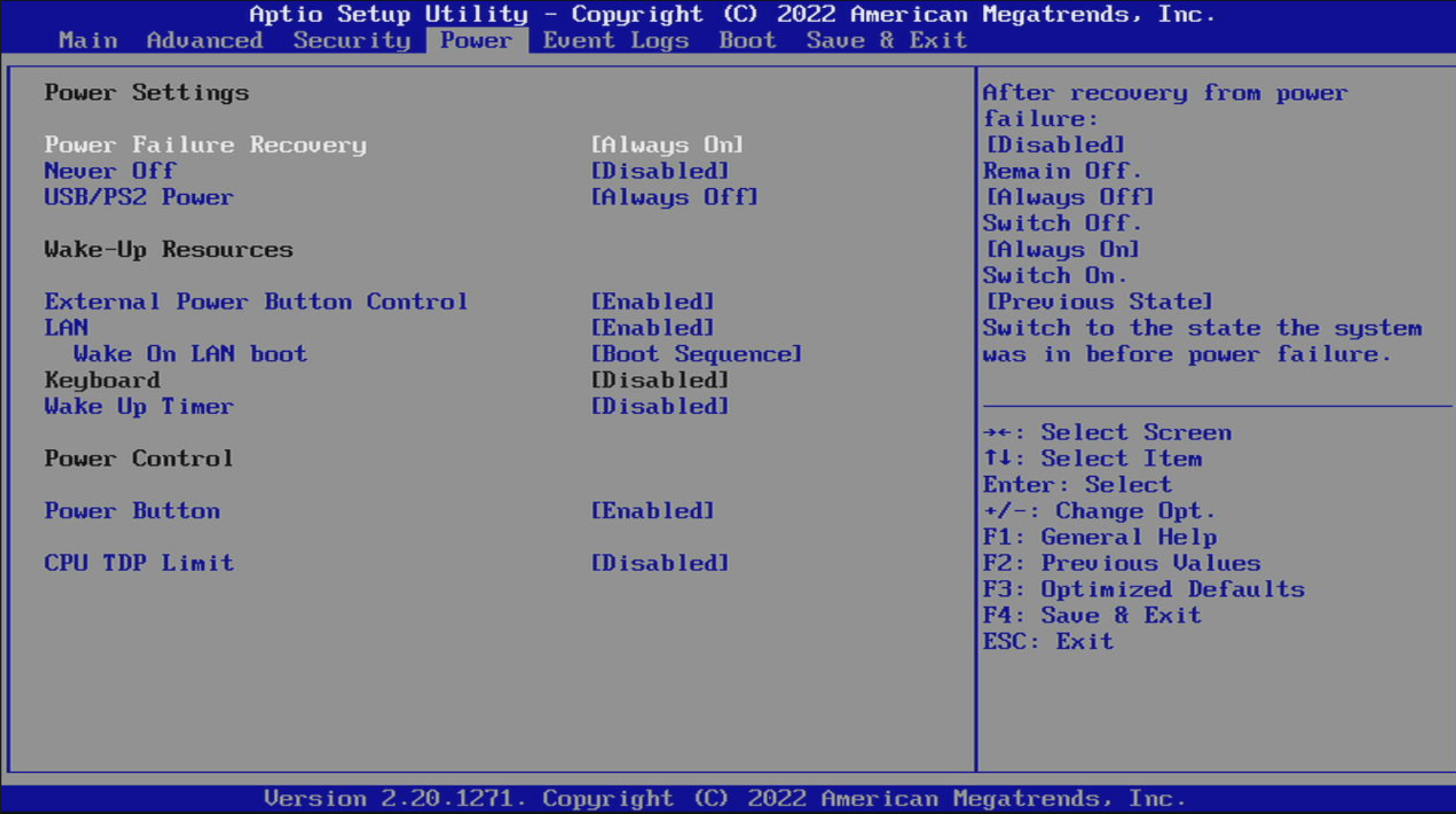This screenshot has height=814, width=1456.
Task: Click the F4: Save & Exit hint
Action: pos(1092,616)
